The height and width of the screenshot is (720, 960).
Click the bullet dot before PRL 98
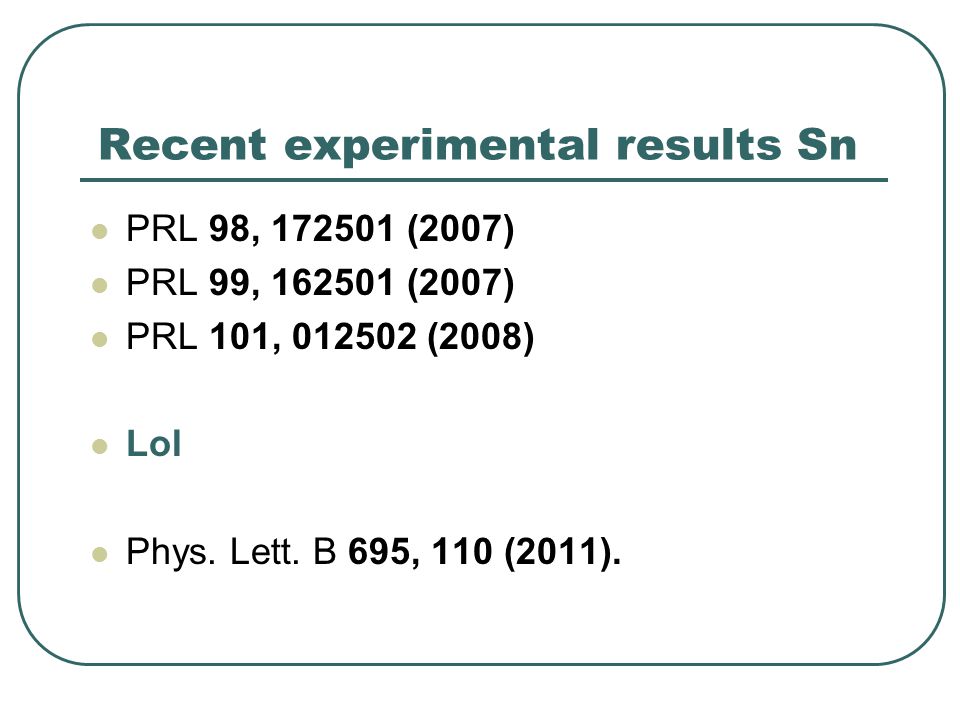[100, 231]
